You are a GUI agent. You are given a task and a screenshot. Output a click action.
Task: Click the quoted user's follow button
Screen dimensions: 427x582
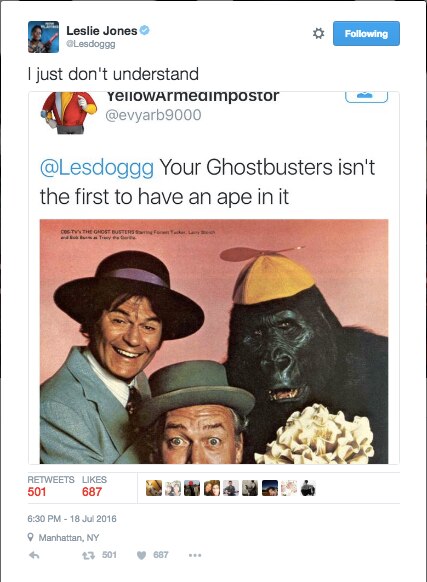366,96
